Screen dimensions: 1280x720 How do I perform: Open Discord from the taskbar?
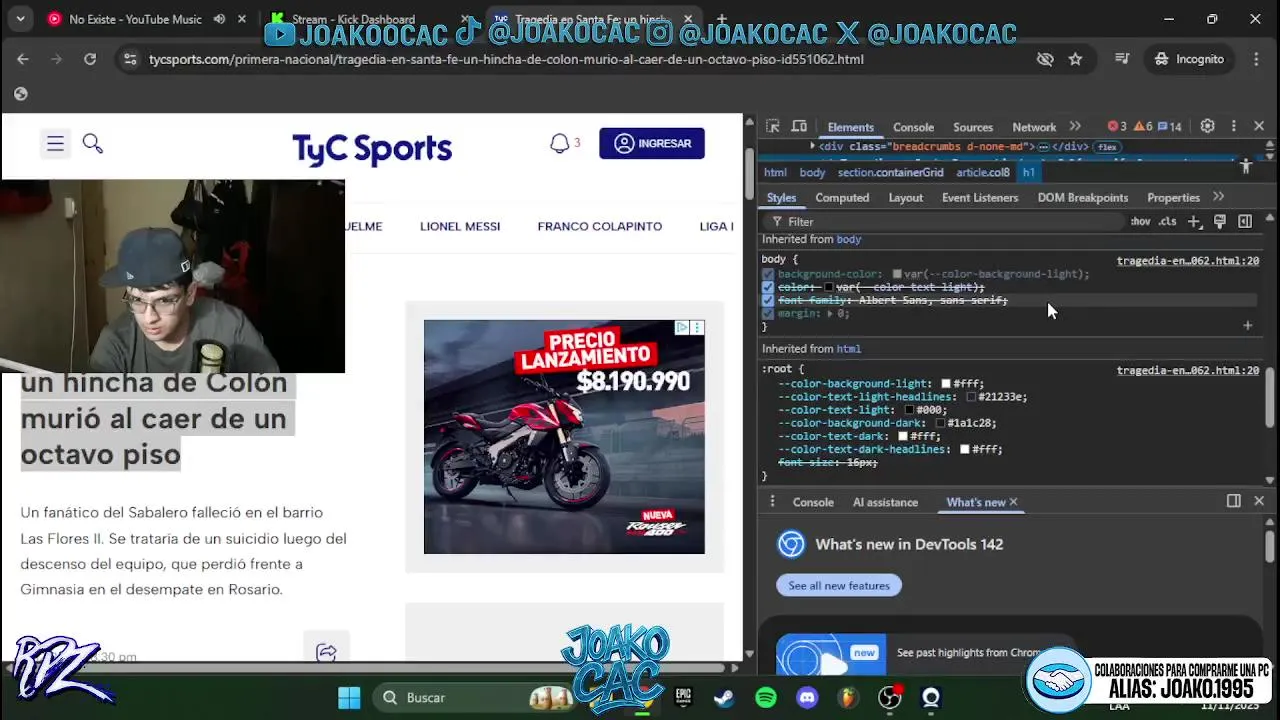[807, 697]
